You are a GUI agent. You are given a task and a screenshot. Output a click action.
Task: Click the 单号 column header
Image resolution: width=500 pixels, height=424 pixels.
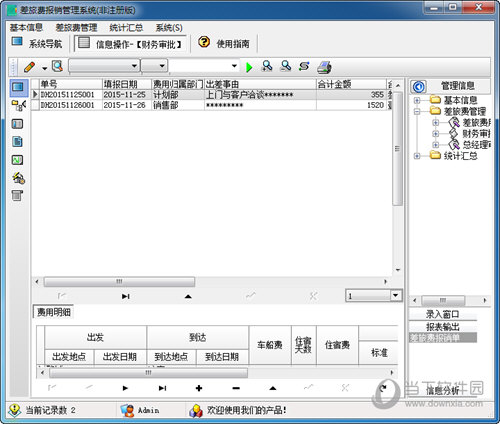click(x=70, y=84)
